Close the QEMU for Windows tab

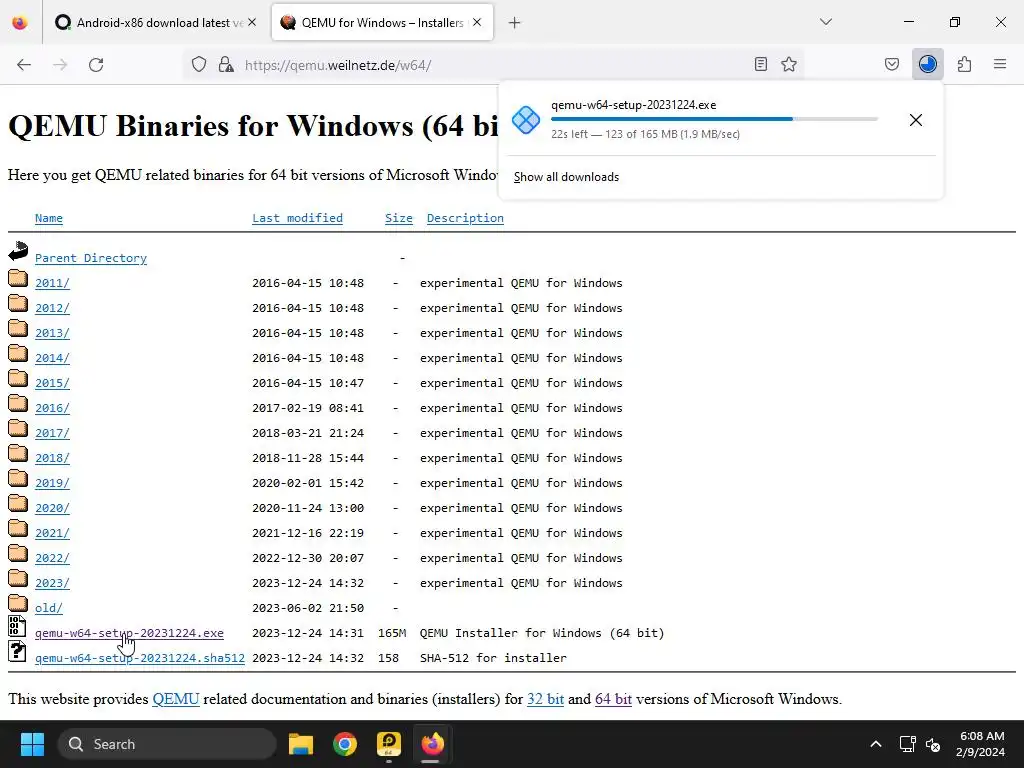tap(477, 22)
